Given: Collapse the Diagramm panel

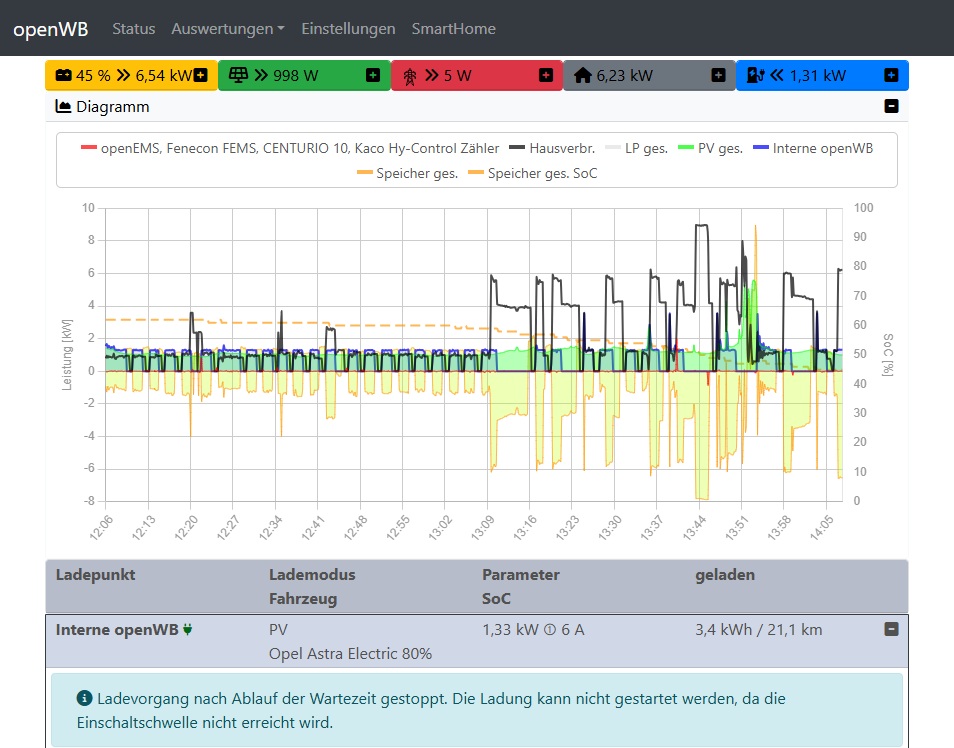Looking at the screenshot, I should point(891,106).
